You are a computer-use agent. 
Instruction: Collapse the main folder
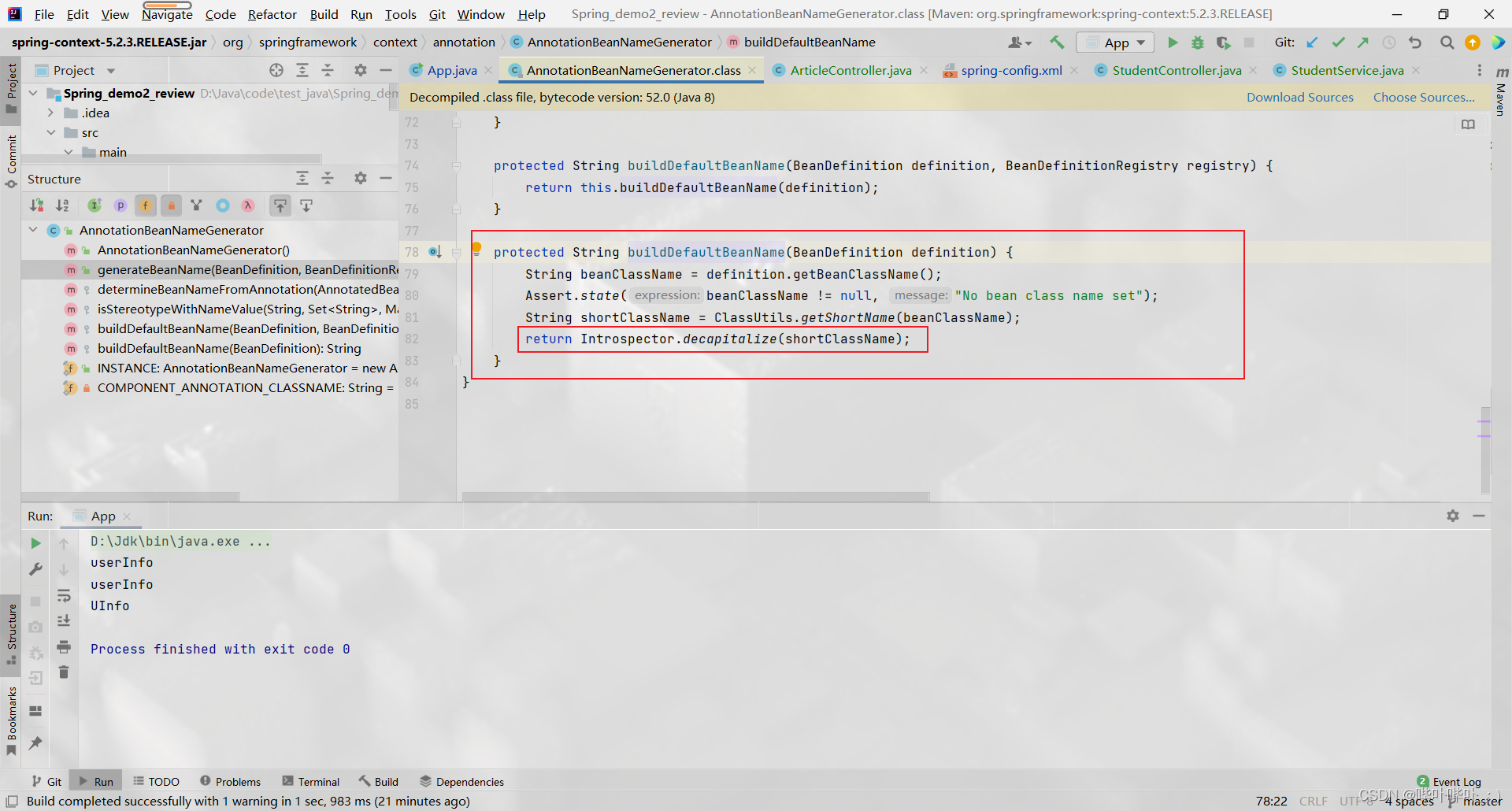click(69, 152)
